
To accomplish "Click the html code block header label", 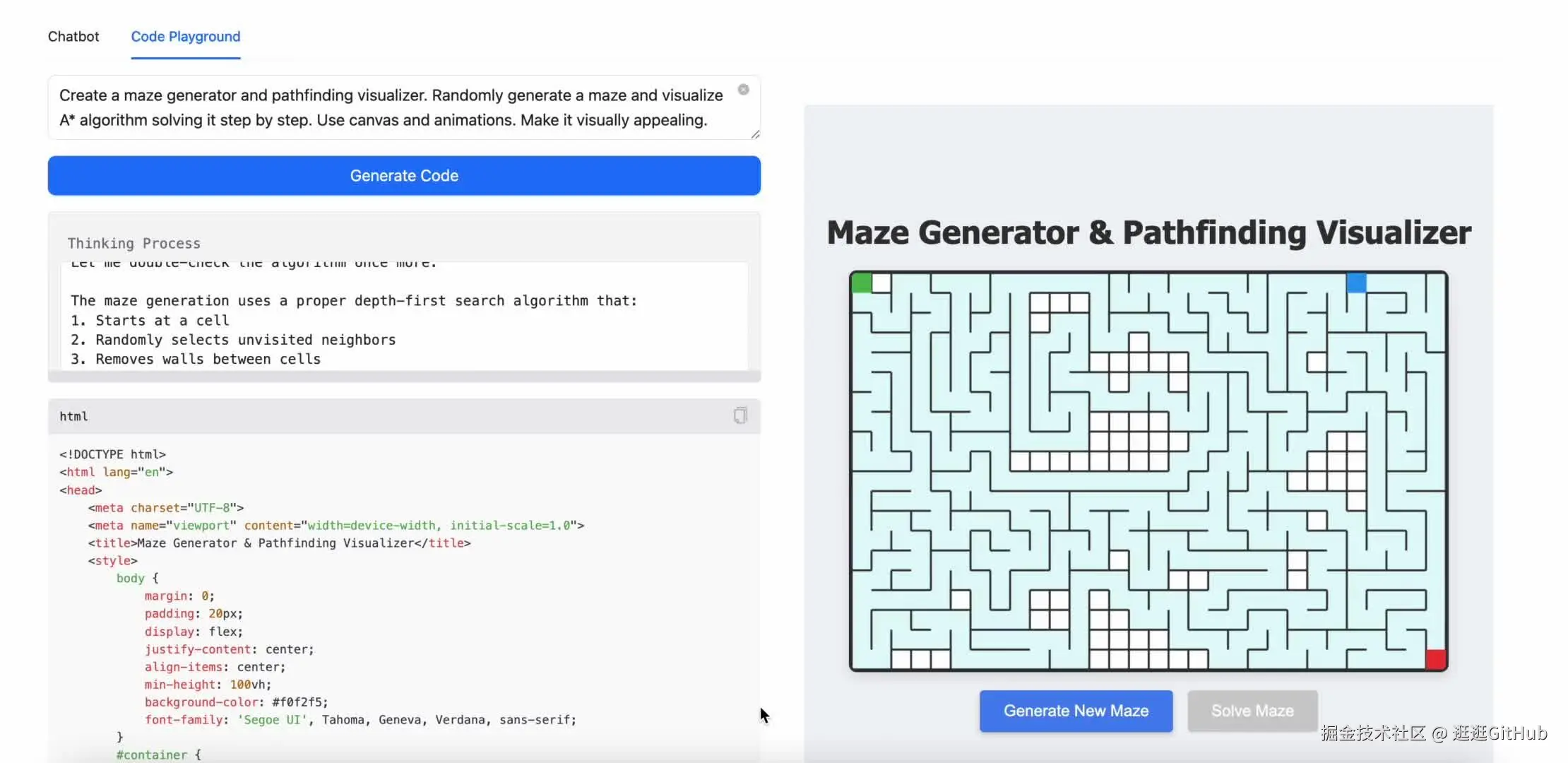I will click(x=74, y=417).
